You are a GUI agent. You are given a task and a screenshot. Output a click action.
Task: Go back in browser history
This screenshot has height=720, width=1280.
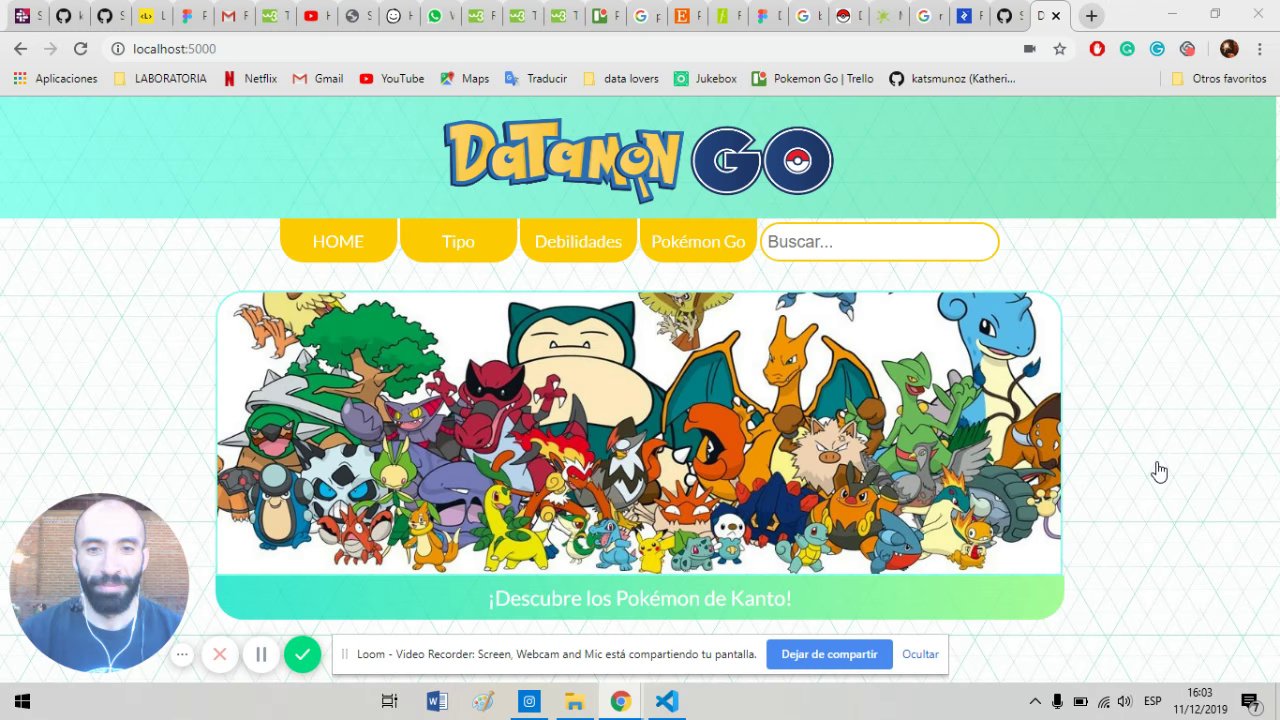pos(20,49)
